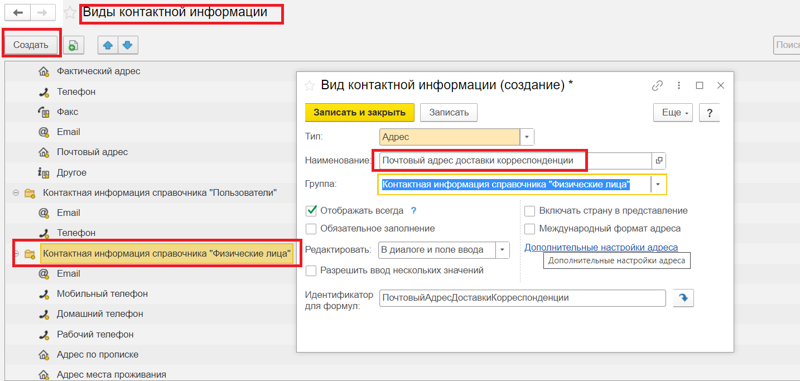Click the folder icon of the "Пользователи" group
The height and width of the screenshot is (381, 800).
pos(30,193)
